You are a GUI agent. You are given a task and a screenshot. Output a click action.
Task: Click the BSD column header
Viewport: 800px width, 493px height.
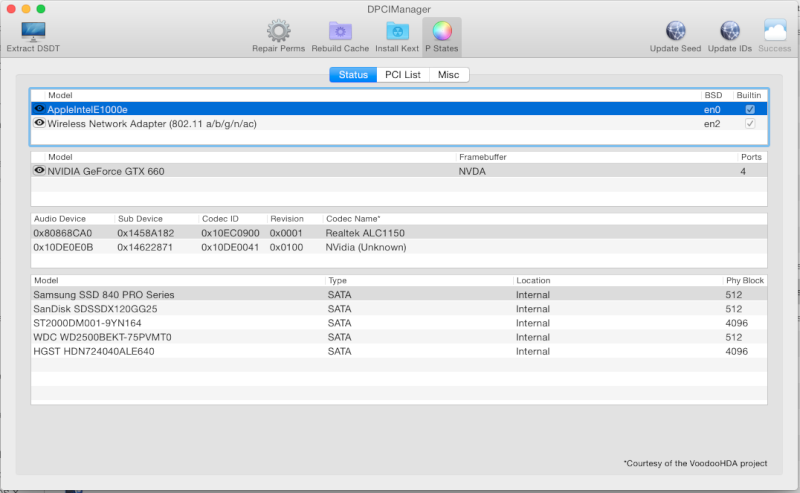coord(713,95)
